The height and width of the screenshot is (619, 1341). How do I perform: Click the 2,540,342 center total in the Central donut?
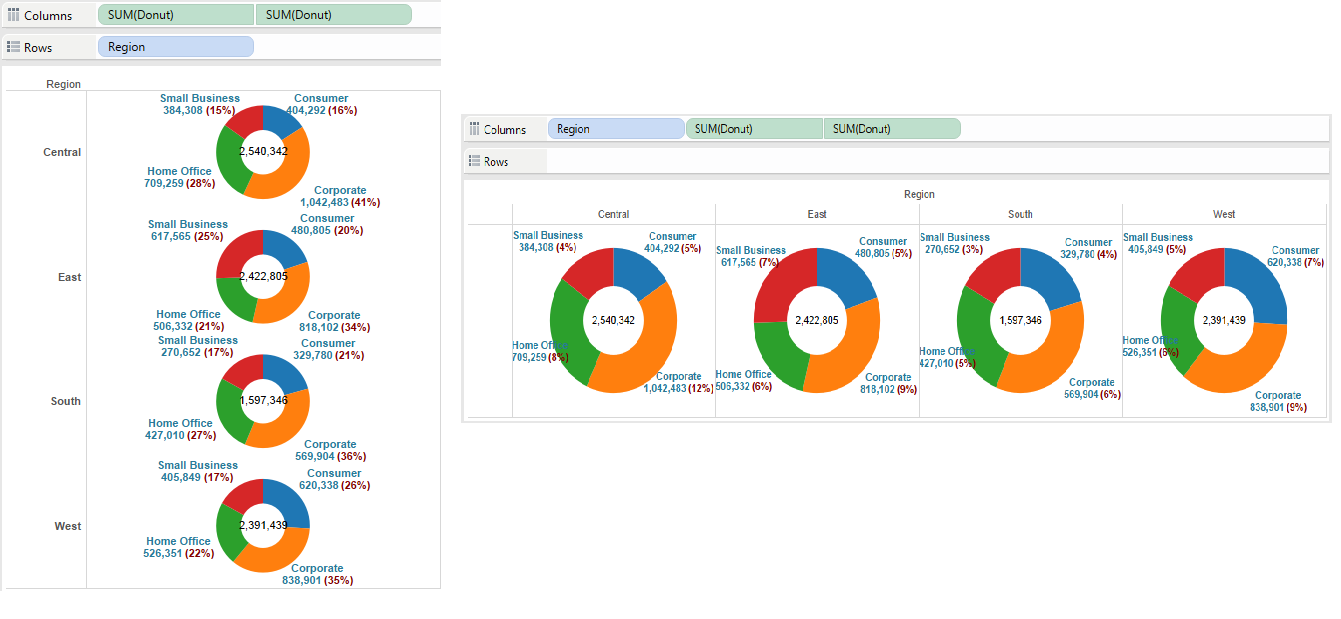(263, 152)
